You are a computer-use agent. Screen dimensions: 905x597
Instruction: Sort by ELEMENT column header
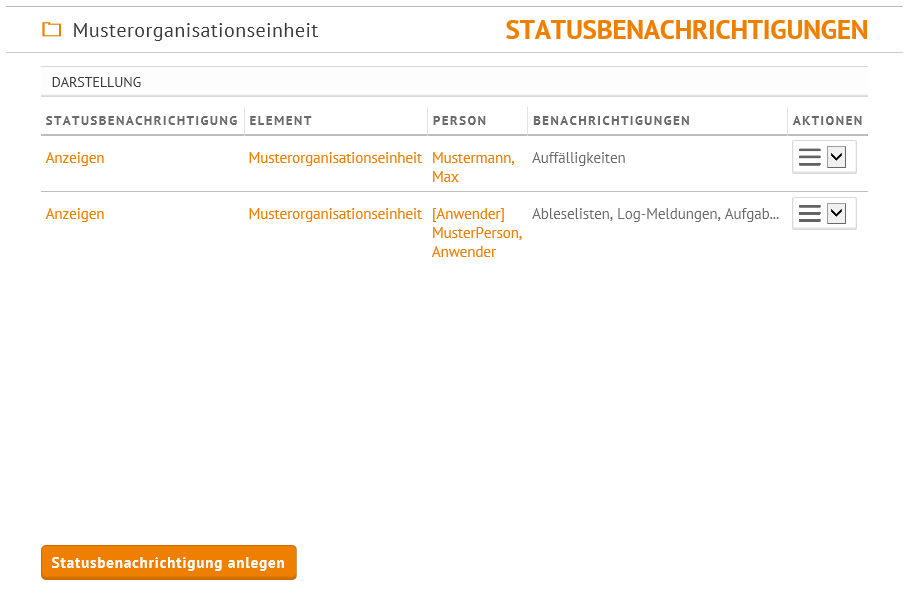pos(281,121)
